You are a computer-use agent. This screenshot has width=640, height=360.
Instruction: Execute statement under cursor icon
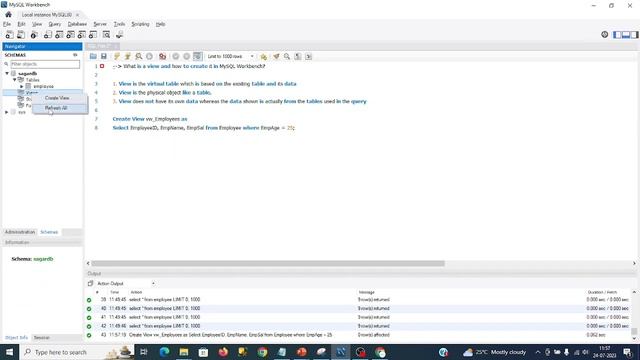tap(127, 56)
